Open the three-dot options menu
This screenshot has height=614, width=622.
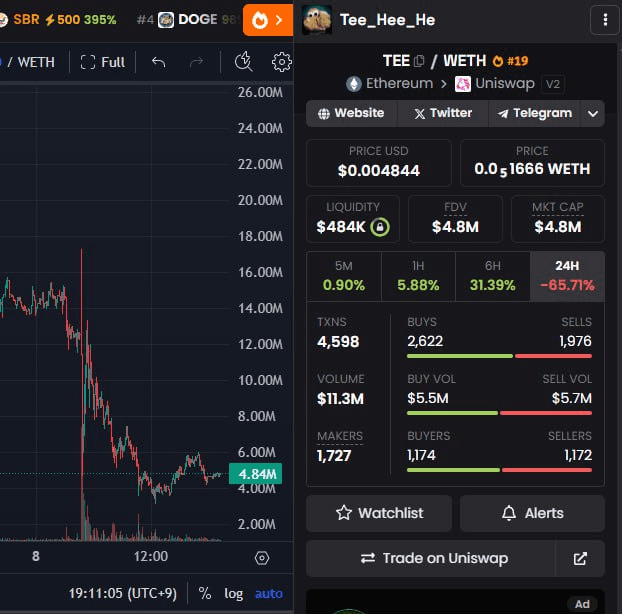[605, 20]
